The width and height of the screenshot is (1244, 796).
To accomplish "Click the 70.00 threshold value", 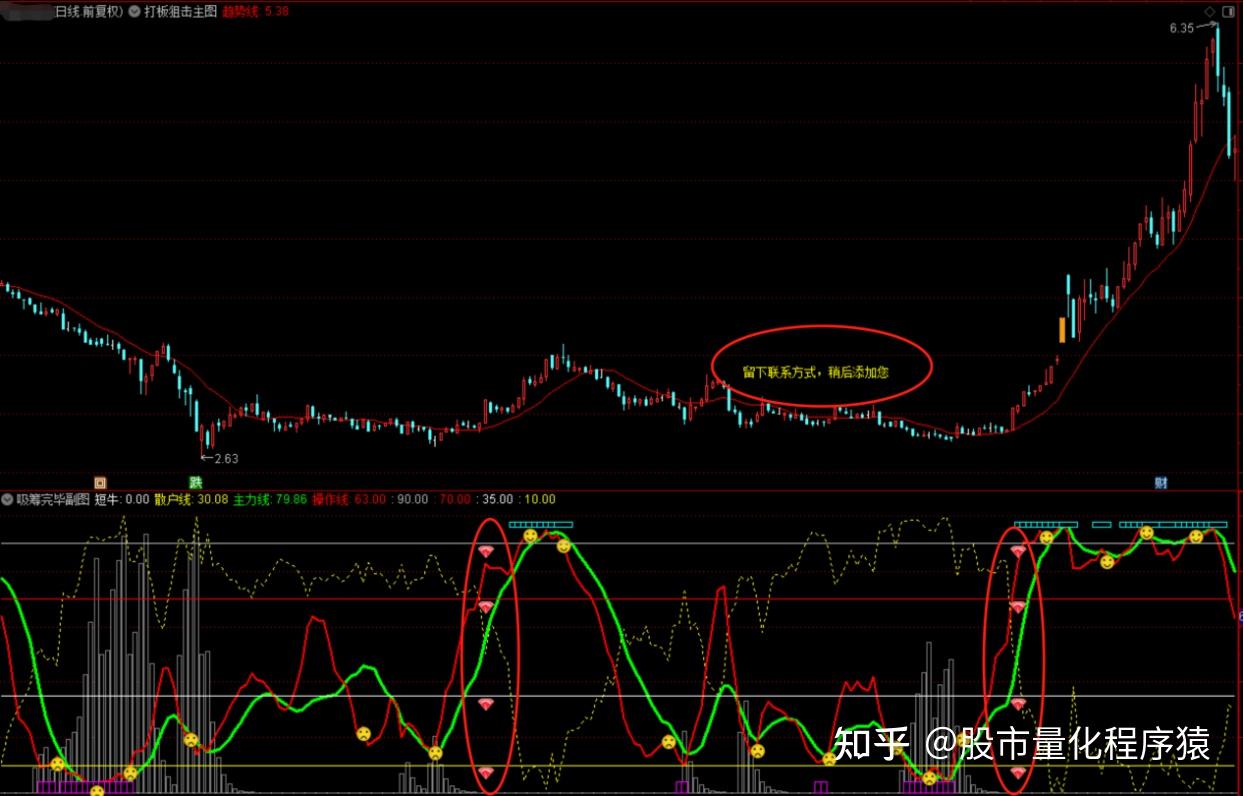I will click(x=455, y=499).
